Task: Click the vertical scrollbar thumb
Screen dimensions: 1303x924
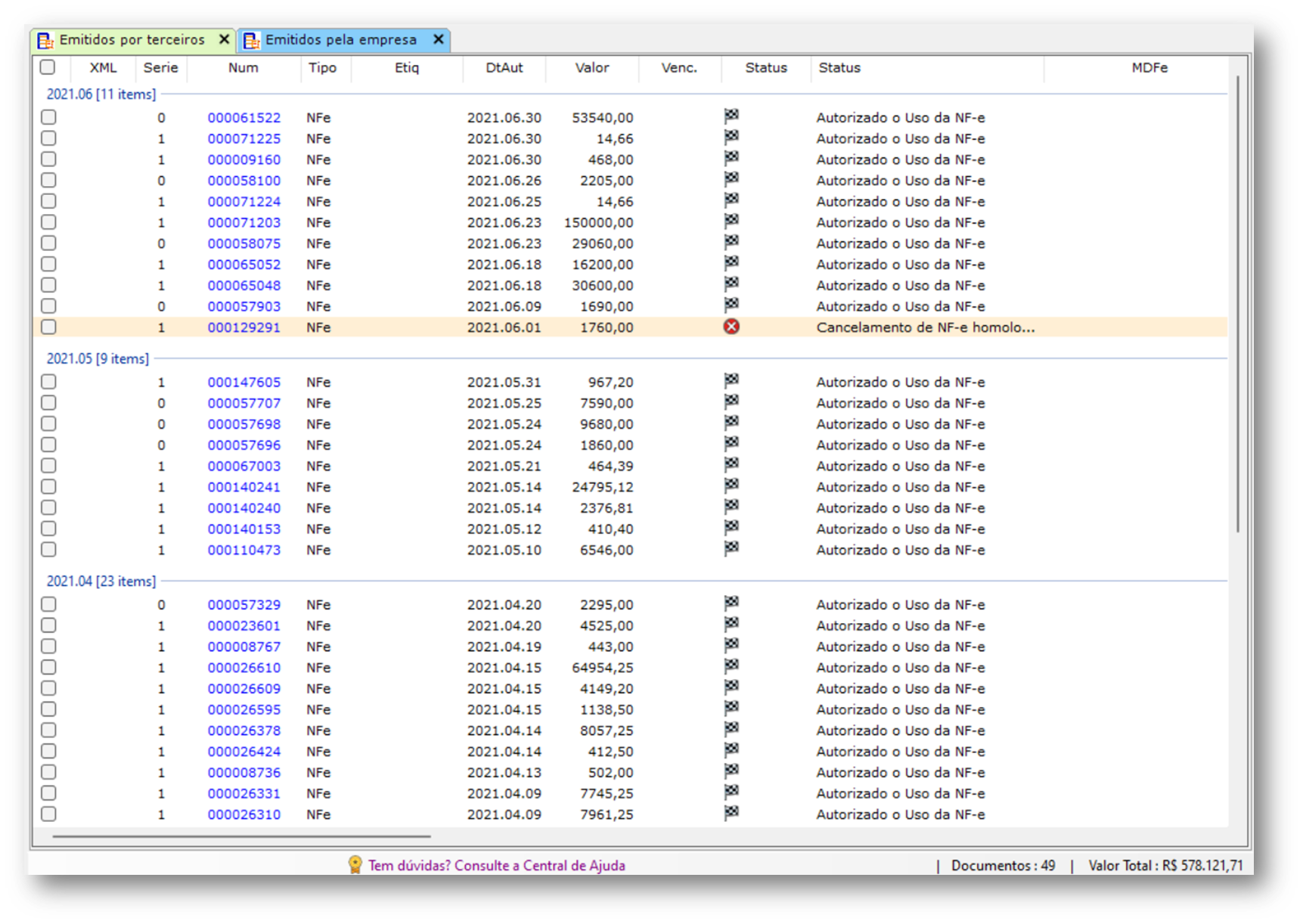Action: click(x=1238, y=303)
